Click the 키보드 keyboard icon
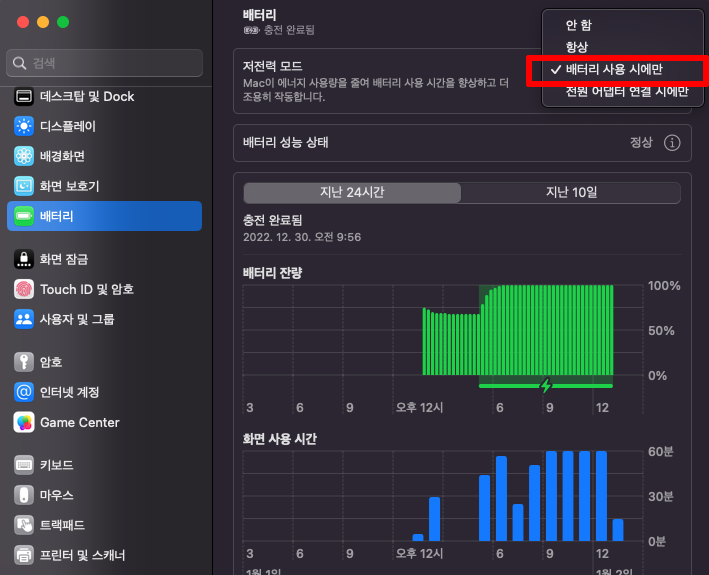This screenshot has width=709, height=575. [24, 465]
